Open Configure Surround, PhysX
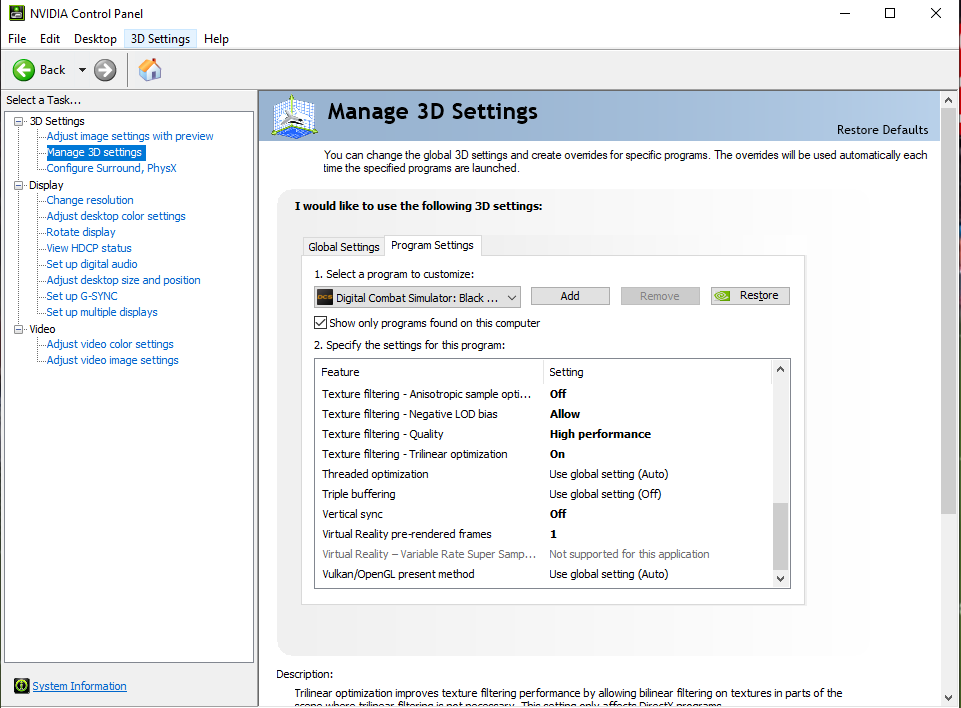 [x=112, y=168]
